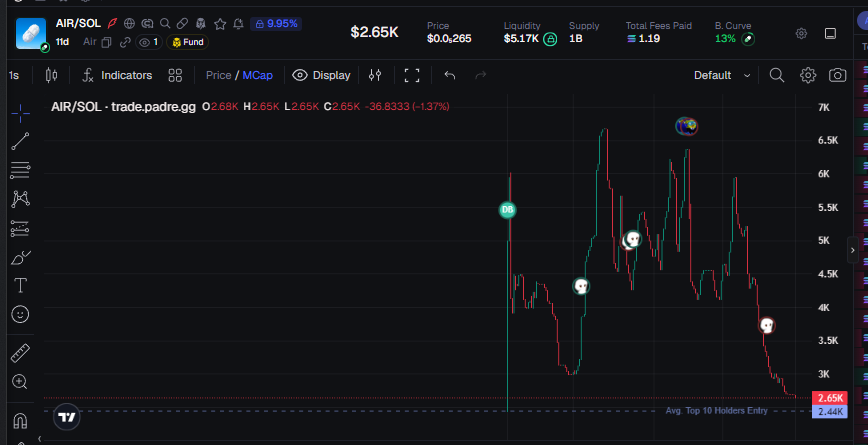This screenshot has width=868, height=445.
Task: Click the Avg. Top 10 Holders Entry label
Action: (716, 411)
